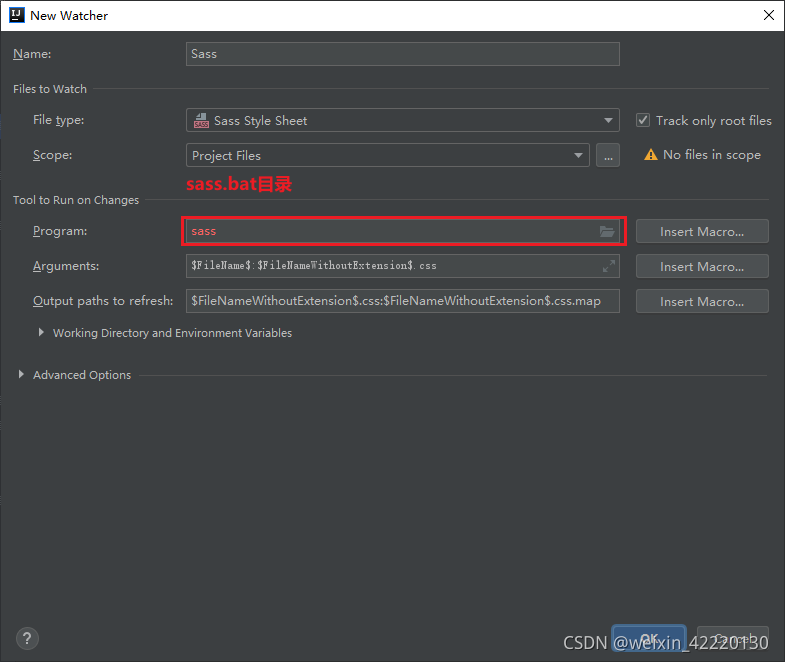Toggle Track only root files checkbox
Viewport: 785px width, 662px height.
(643, 120)
